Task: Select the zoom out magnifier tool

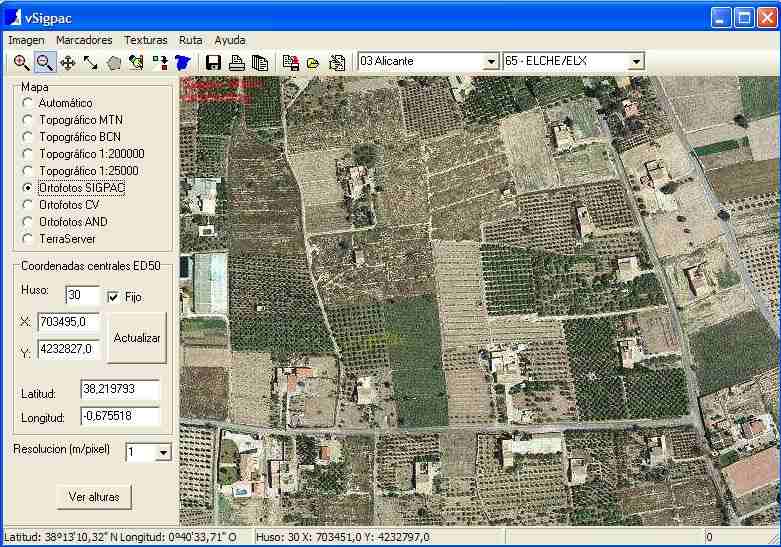Action: click(x=44, y=62)
